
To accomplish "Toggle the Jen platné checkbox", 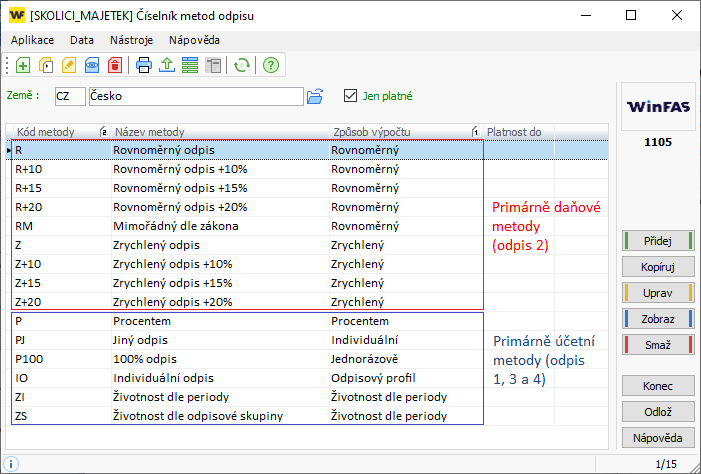I will 350,96.
